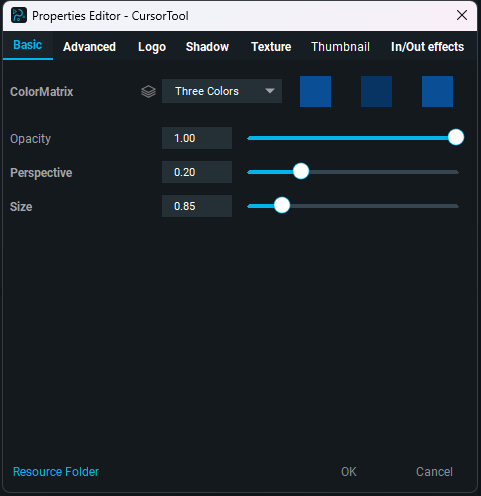Click the dropdown arrow next to Three Colors
Screen dimensions: 481x496
[270, 91]
